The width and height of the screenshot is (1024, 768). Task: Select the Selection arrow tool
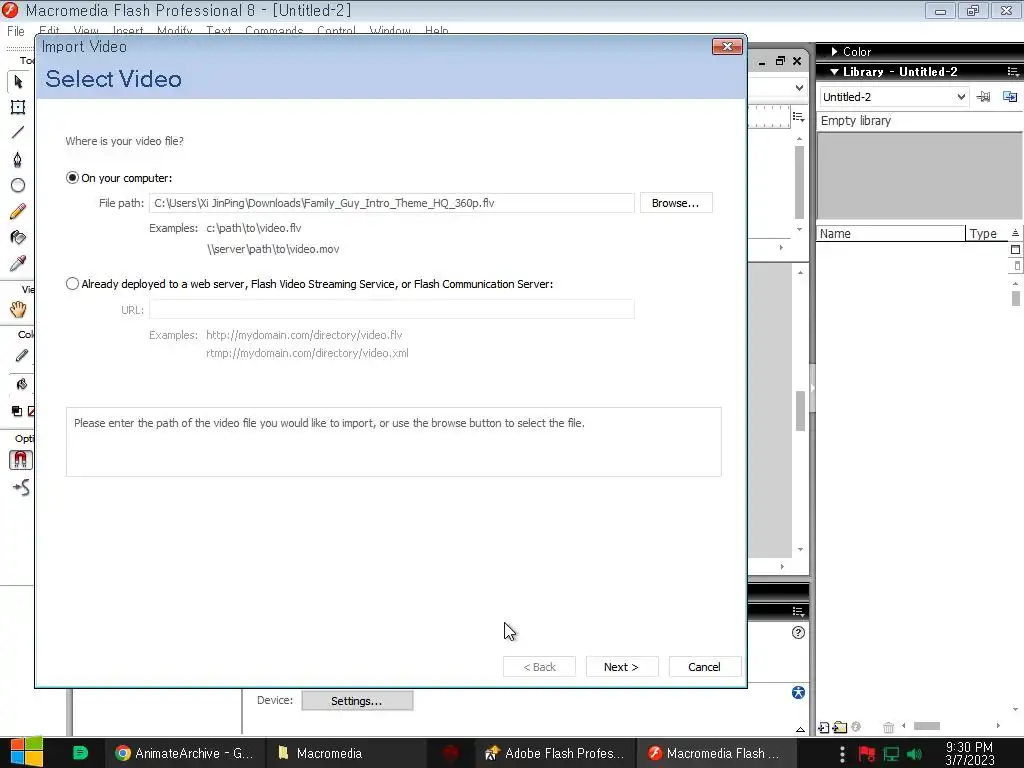click(x=18, y=82)
